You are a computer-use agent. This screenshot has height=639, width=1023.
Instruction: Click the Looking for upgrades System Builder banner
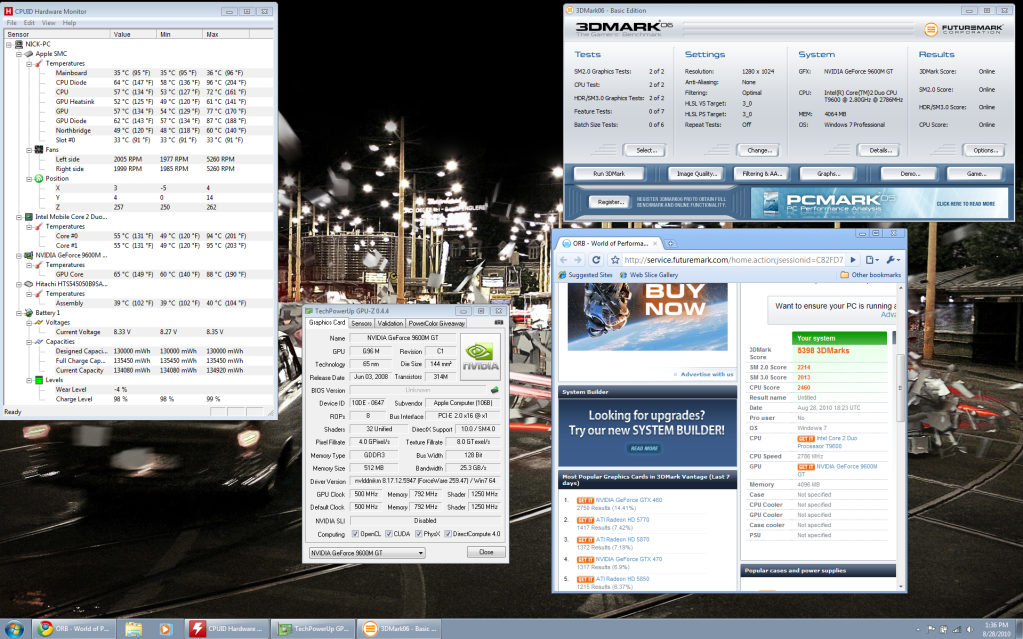[647, 433]
